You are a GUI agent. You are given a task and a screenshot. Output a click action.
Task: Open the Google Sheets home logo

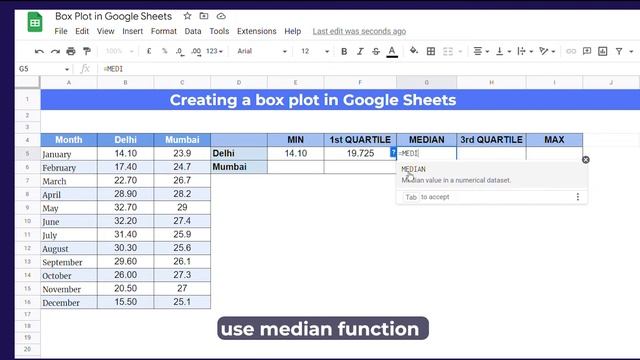(35, 22)
